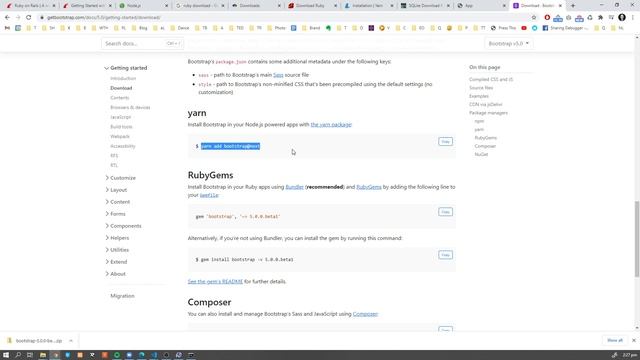This screenshot has height=360, width=640.
Task: Switch to the Node.js tab
Action: click(x=143, y=6)
